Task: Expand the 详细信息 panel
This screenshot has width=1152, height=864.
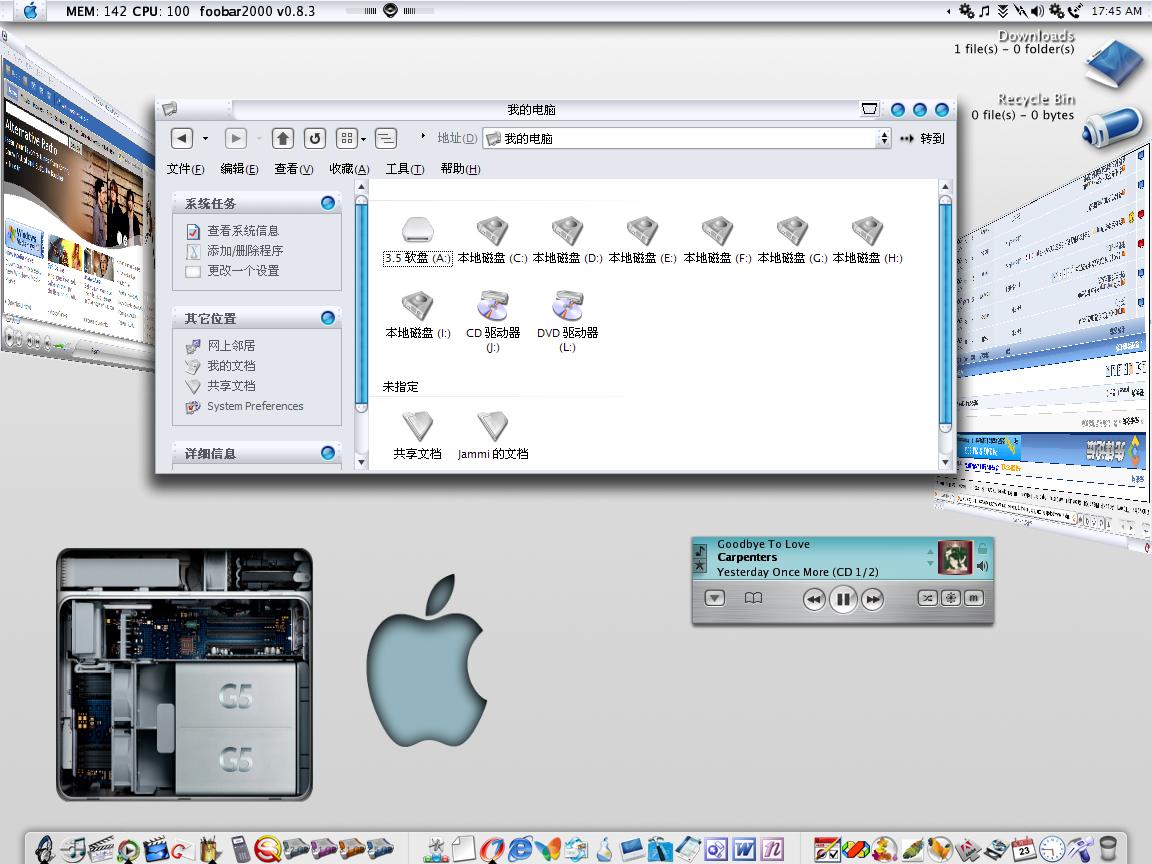Action: click(328, 453)
